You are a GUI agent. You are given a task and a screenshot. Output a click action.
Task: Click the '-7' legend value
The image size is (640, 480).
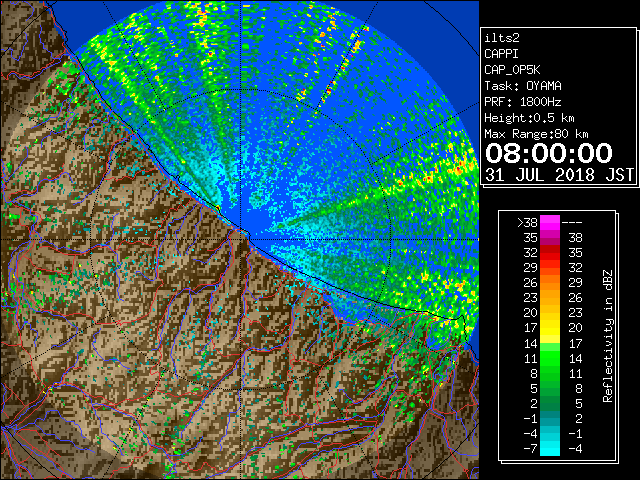pyautogui.click(x=530, y=449)
